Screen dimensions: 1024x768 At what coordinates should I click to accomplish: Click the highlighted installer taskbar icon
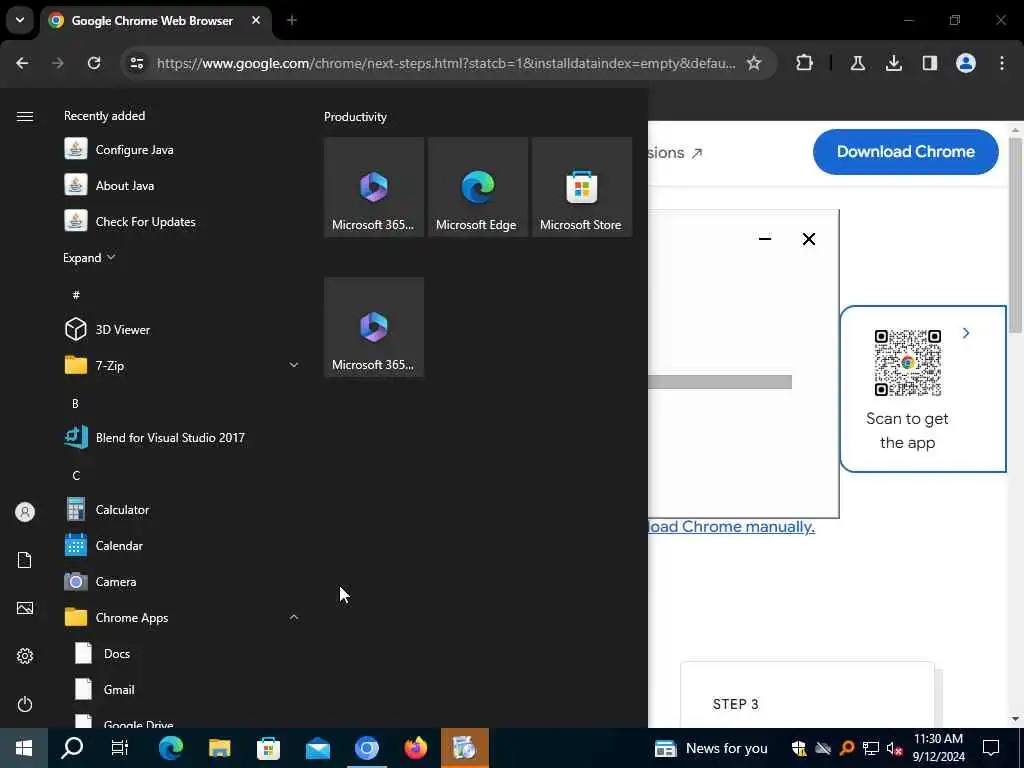464,748
